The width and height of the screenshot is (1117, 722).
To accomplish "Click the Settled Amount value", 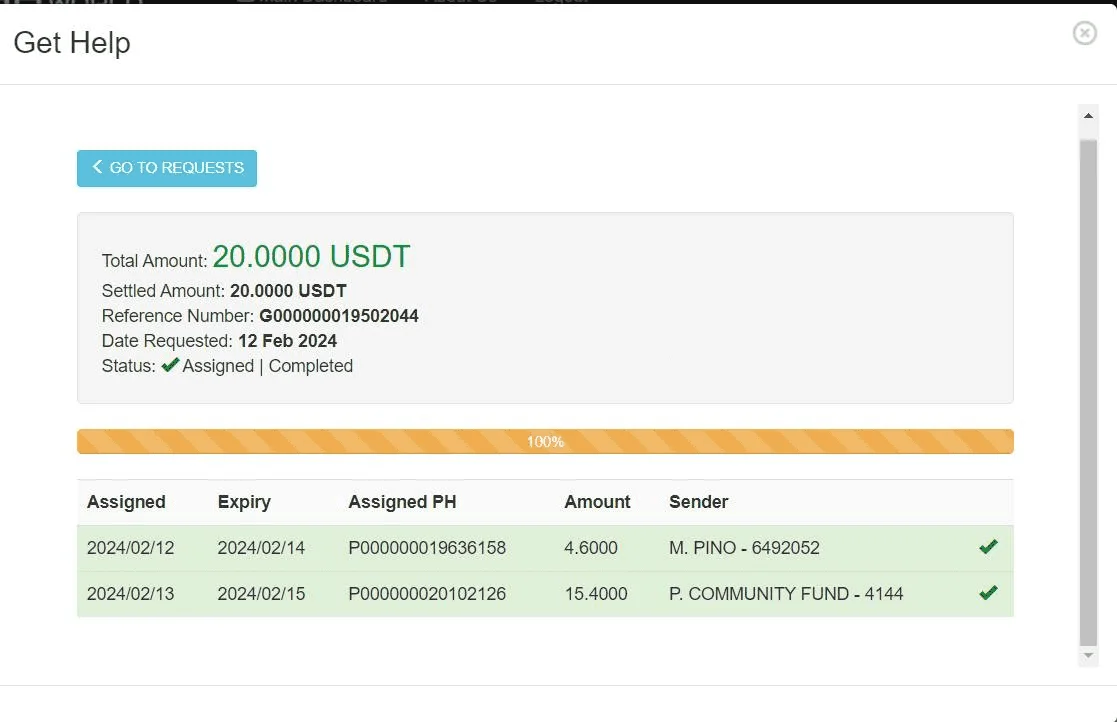I will (289, 291).
